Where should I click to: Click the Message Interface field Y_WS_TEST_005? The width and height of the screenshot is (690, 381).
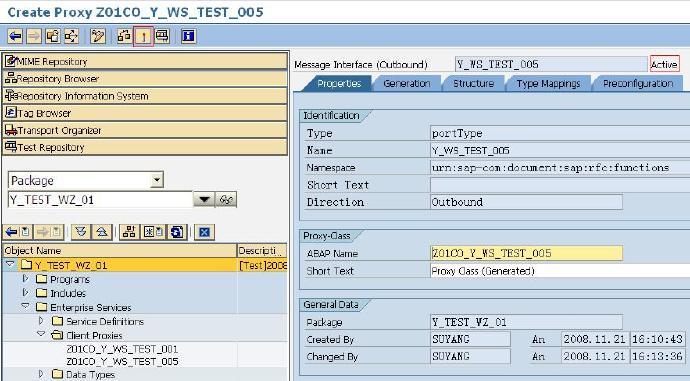click(551, 64)
